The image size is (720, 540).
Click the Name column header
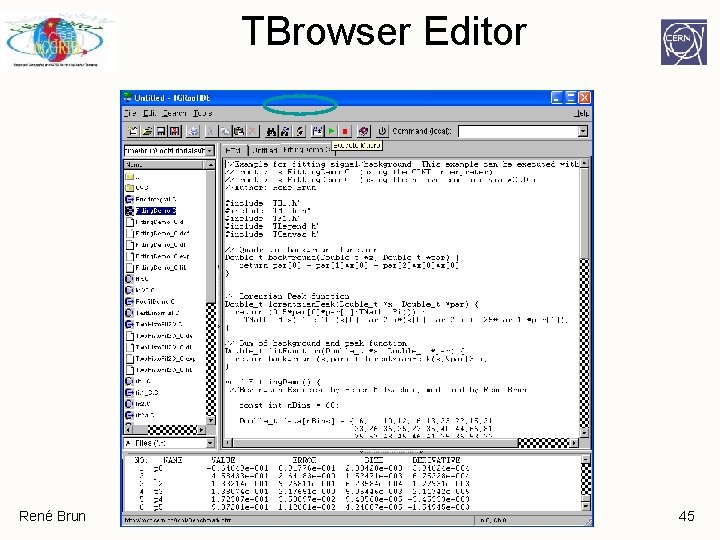164,164
